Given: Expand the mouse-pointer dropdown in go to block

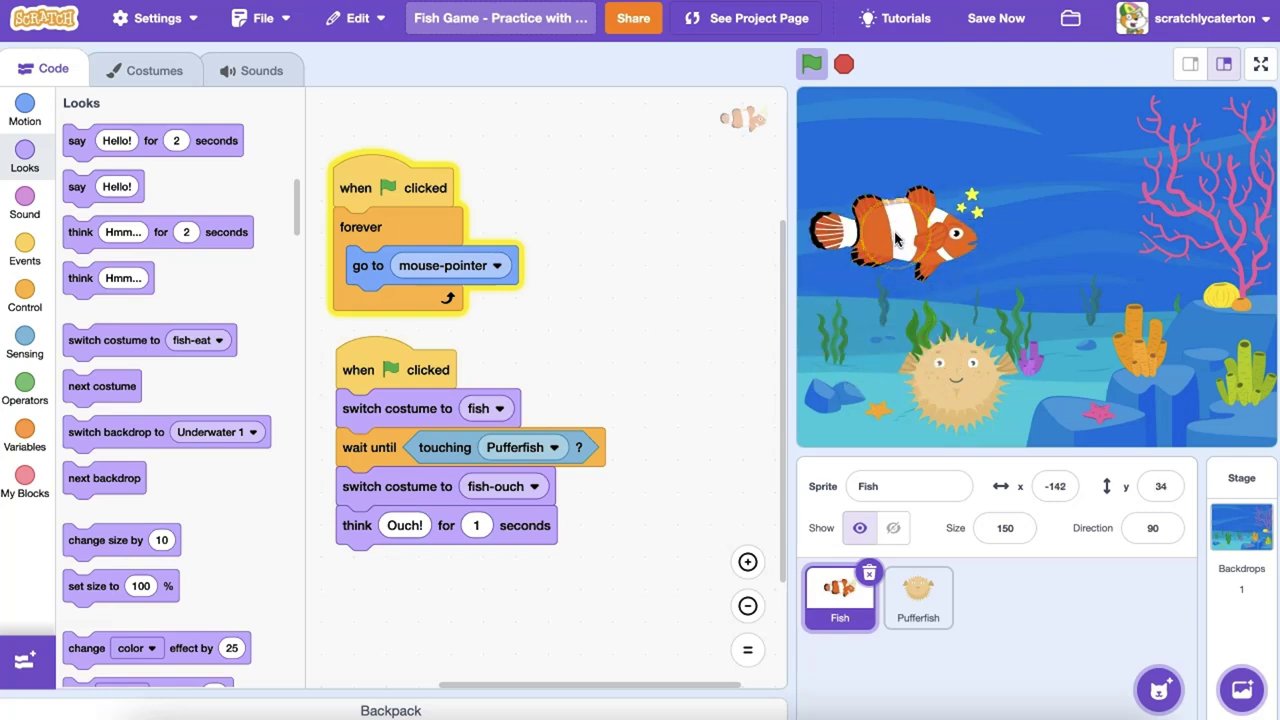Looking at the screenshot, I should (497, 266).
